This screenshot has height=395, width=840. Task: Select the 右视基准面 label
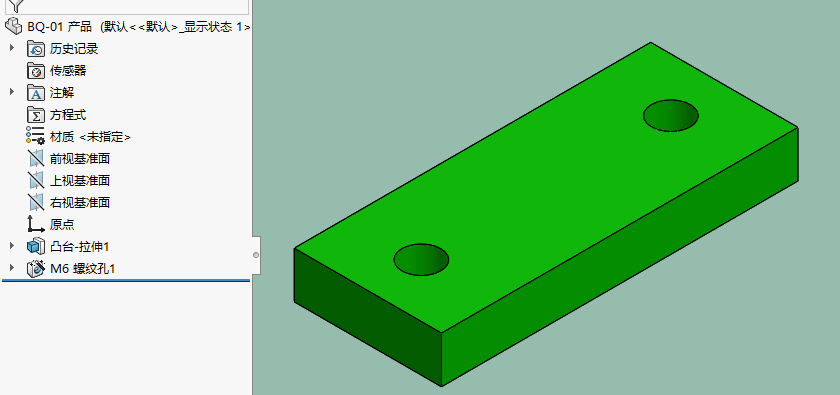(x=80, y=203)
